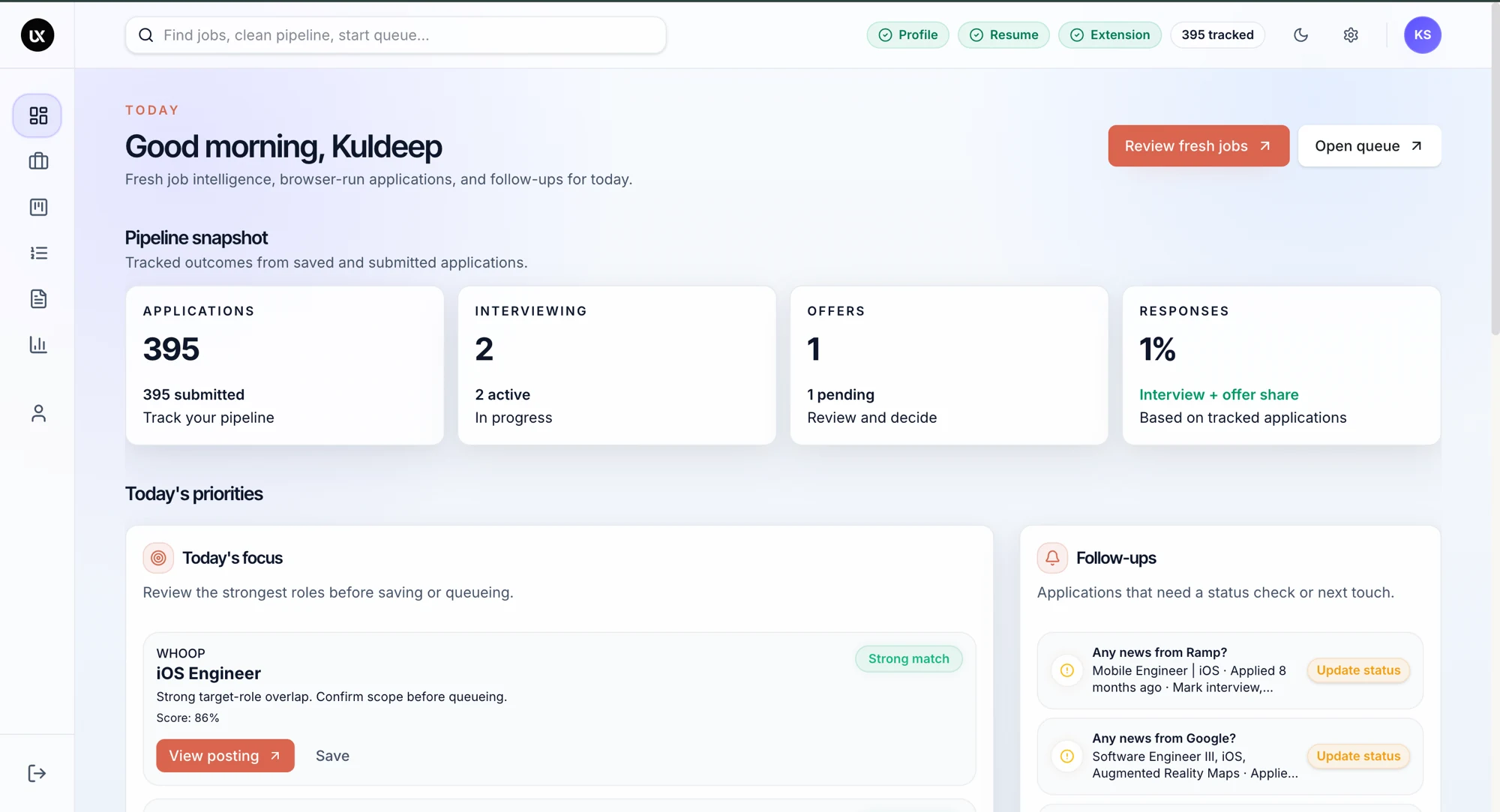The width and height of the screenshot is (1500, 812).
Task: Click the clock icon beside Google follow-up
Action: (x=1066, y=757)
